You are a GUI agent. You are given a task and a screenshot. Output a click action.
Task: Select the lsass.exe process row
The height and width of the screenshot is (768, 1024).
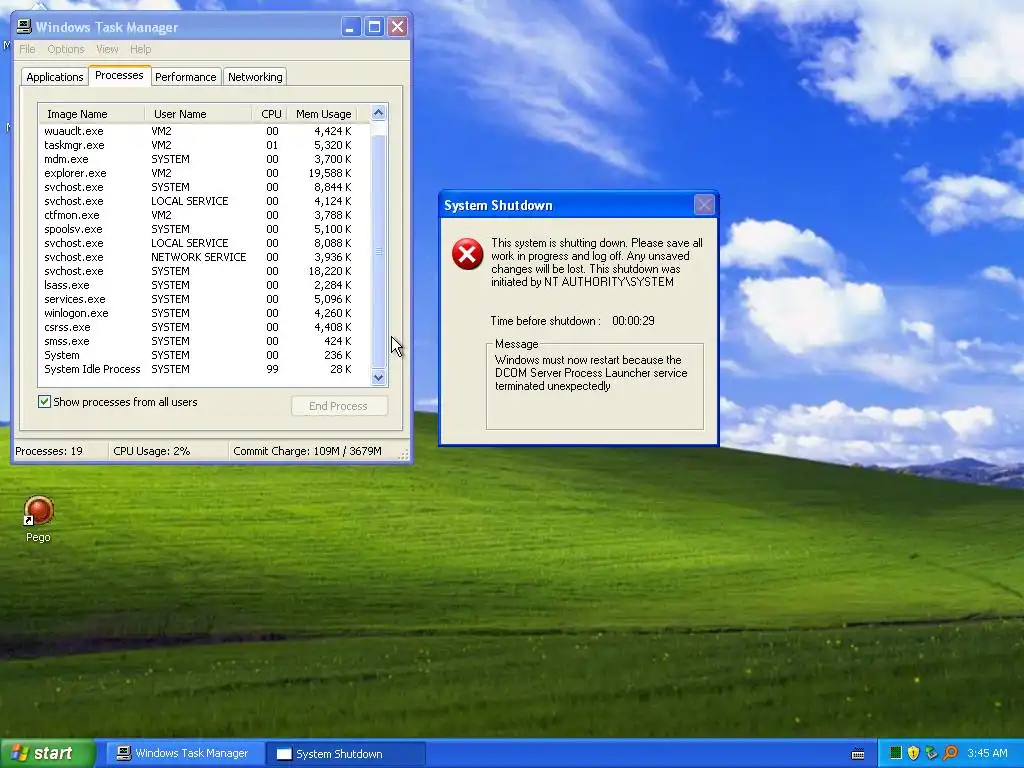tap(204, 285)
